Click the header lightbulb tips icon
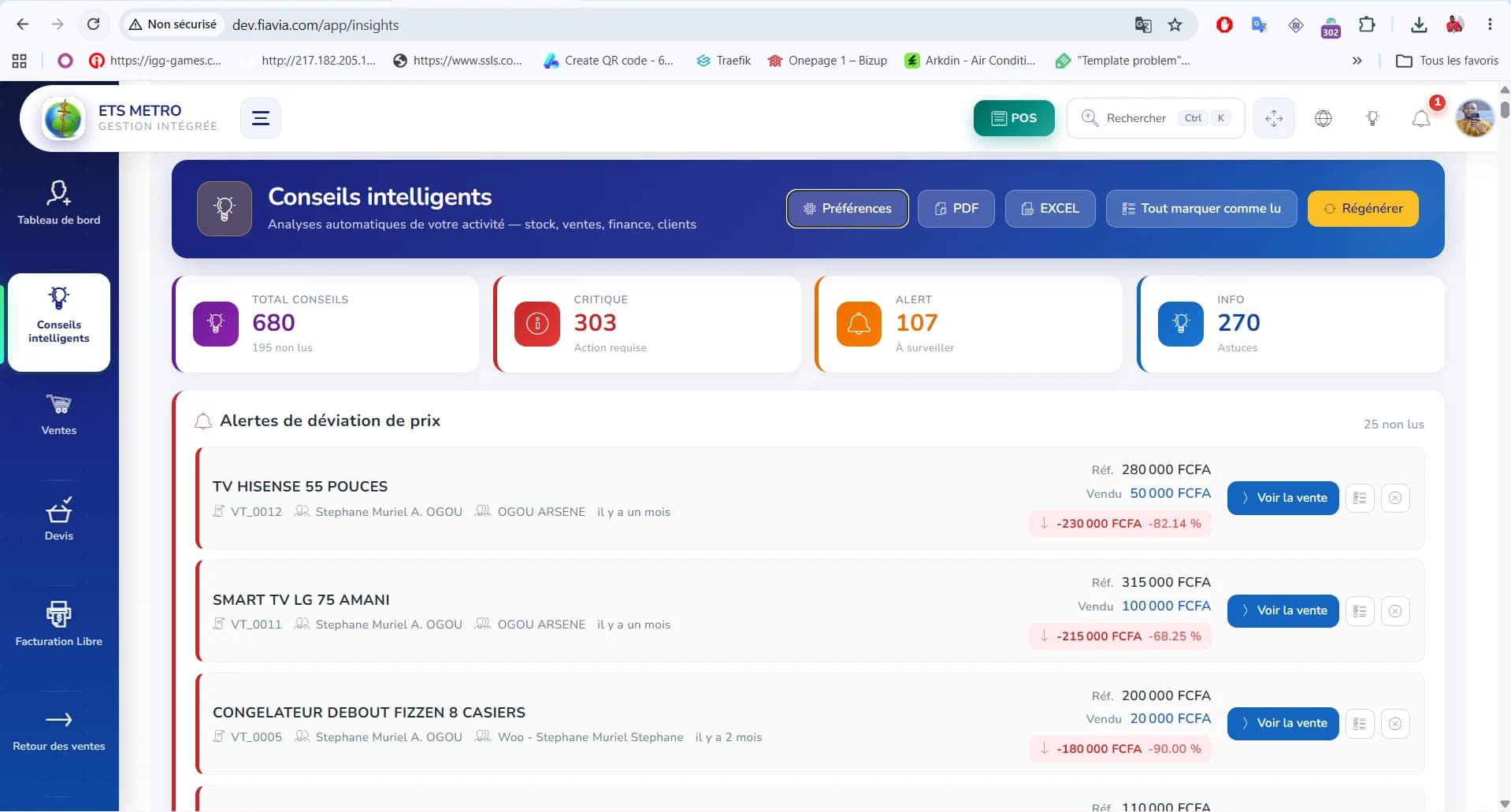1511x812 pixels. click(1372, 118)
